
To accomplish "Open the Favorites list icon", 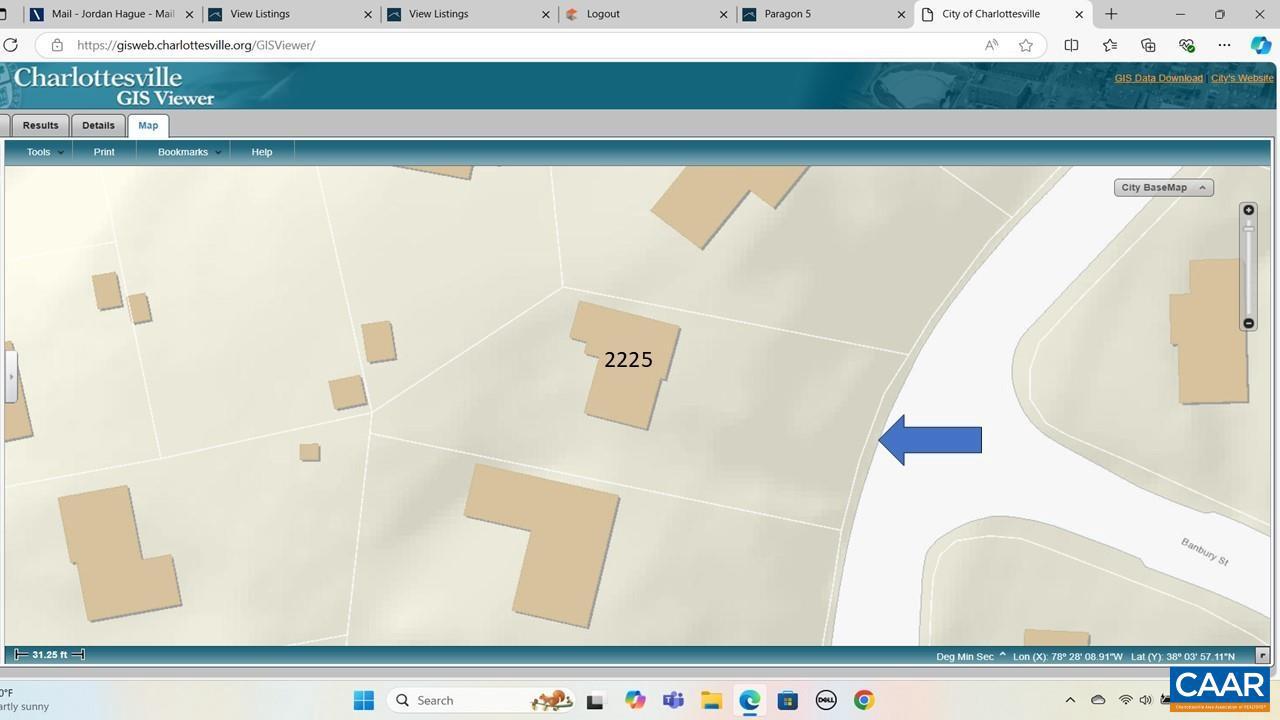I will (x=1110, y=45).
